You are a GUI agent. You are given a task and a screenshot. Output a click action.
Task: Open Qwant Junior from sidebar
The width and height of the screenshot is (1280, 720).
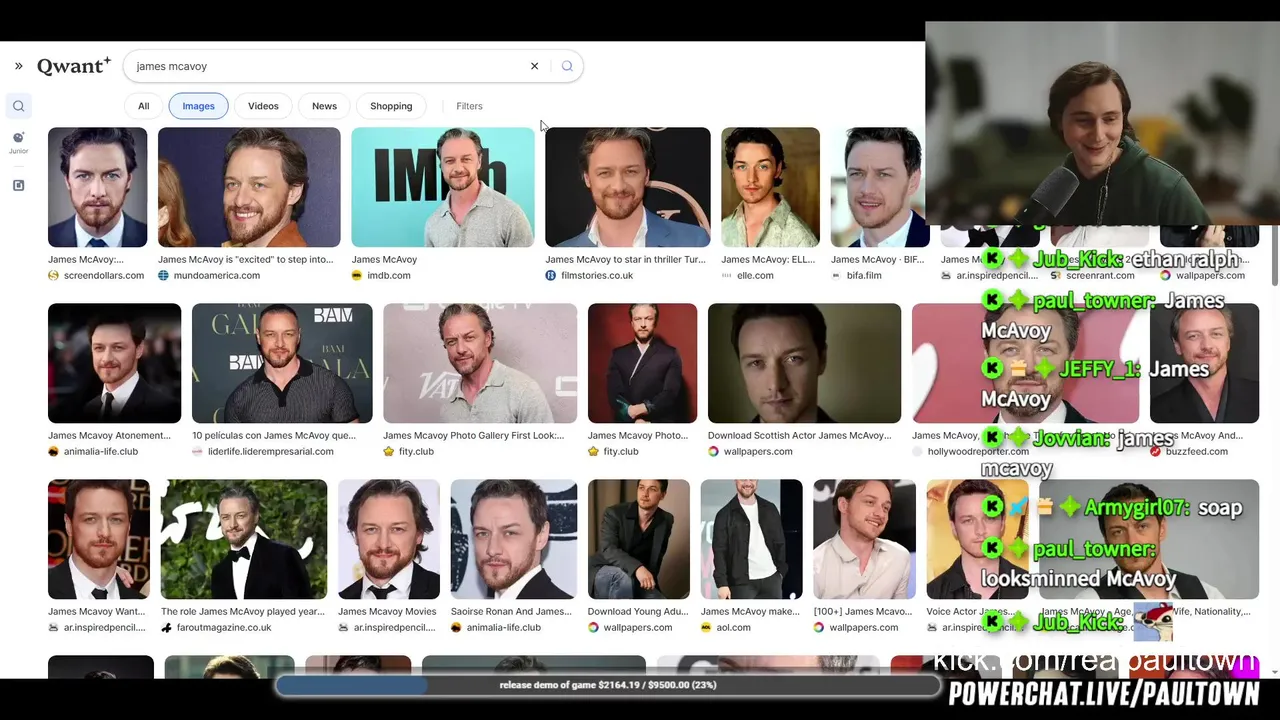pos(18,142)
